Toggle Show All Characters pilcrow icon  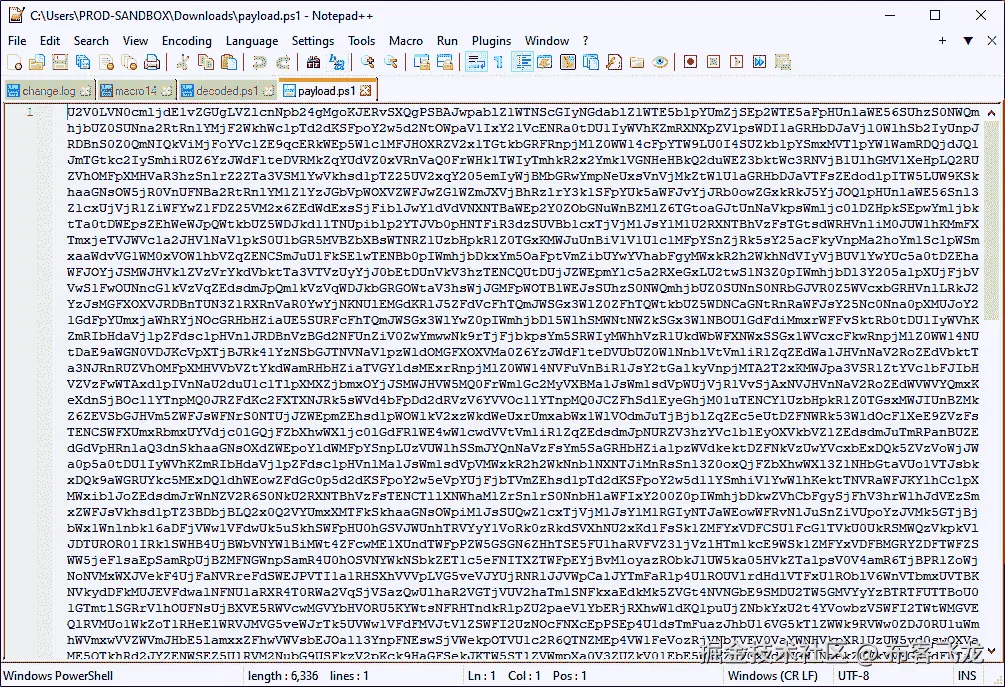tap(499, 62)
